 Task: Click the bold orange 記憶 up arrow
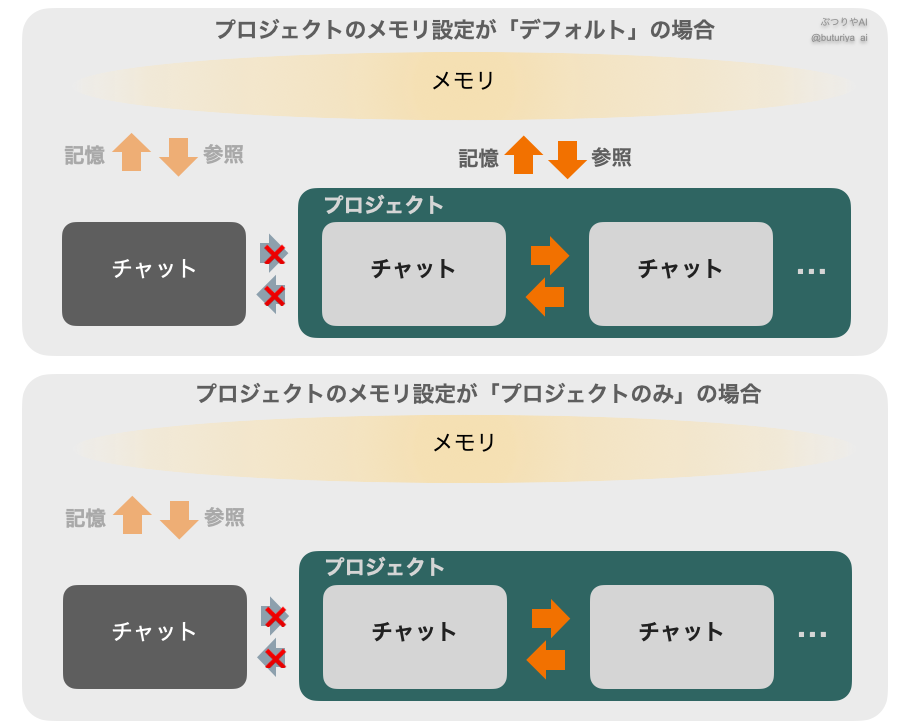pyautogui.click(x=523, y=155)
